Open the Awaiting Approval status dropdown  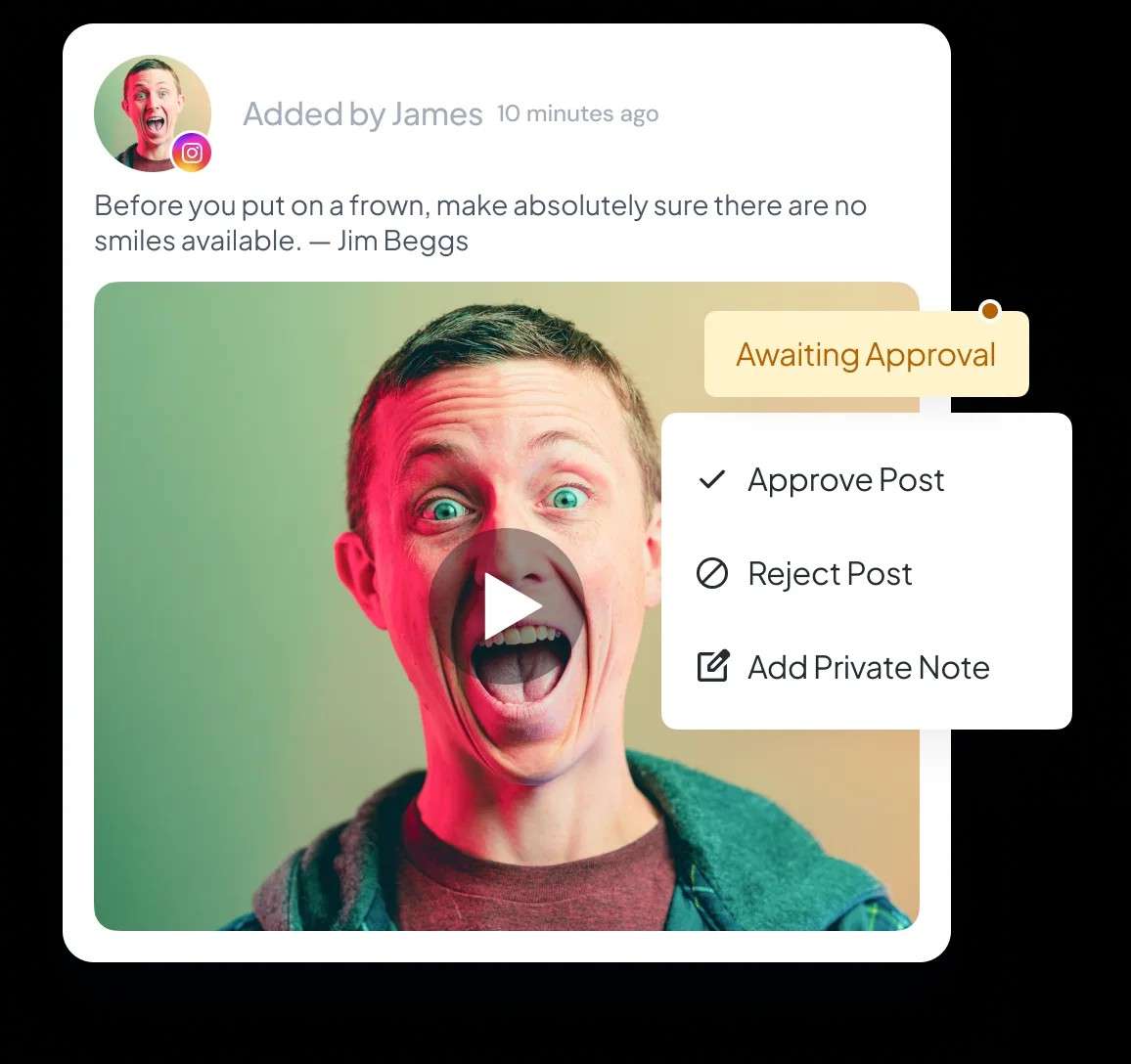[x=866, y=354]
